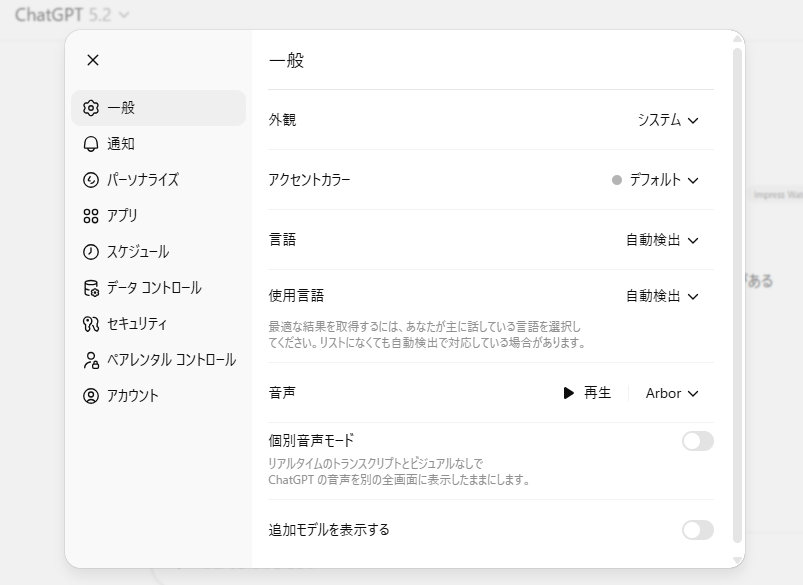This screenshot has width=803, height=585.
Task: Play the voice sample with 再生
Action: pos(587,393)
